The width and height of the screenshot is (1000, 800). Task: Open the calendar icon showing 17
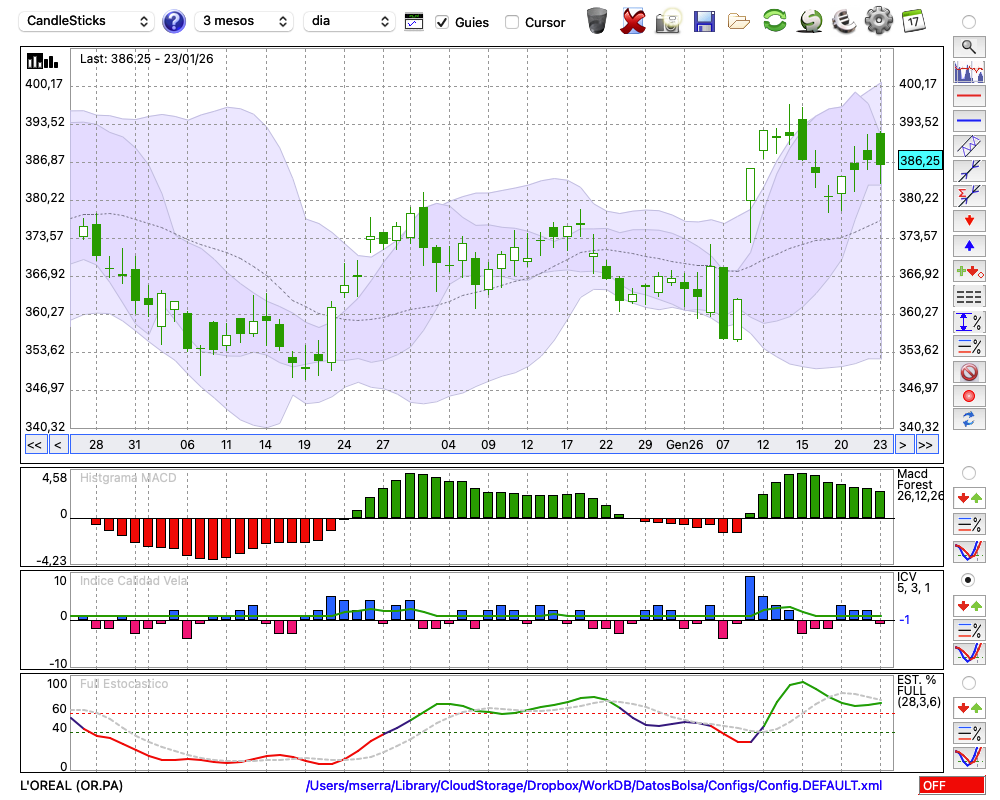pyautogui.click(x=912, y=20)
